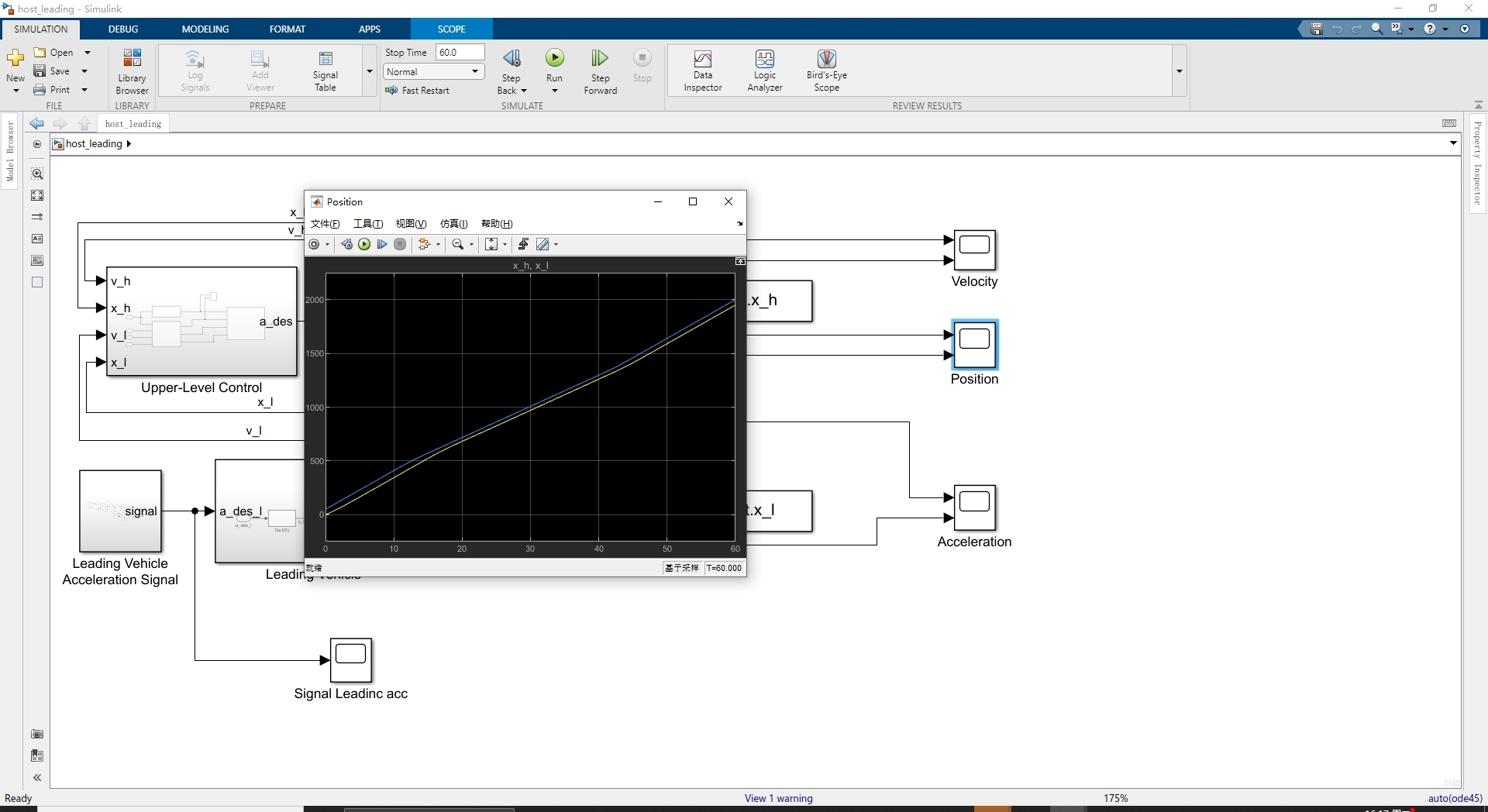
Task: Launch the Bird's-Eye Scope
Action: tap(826, 71)
